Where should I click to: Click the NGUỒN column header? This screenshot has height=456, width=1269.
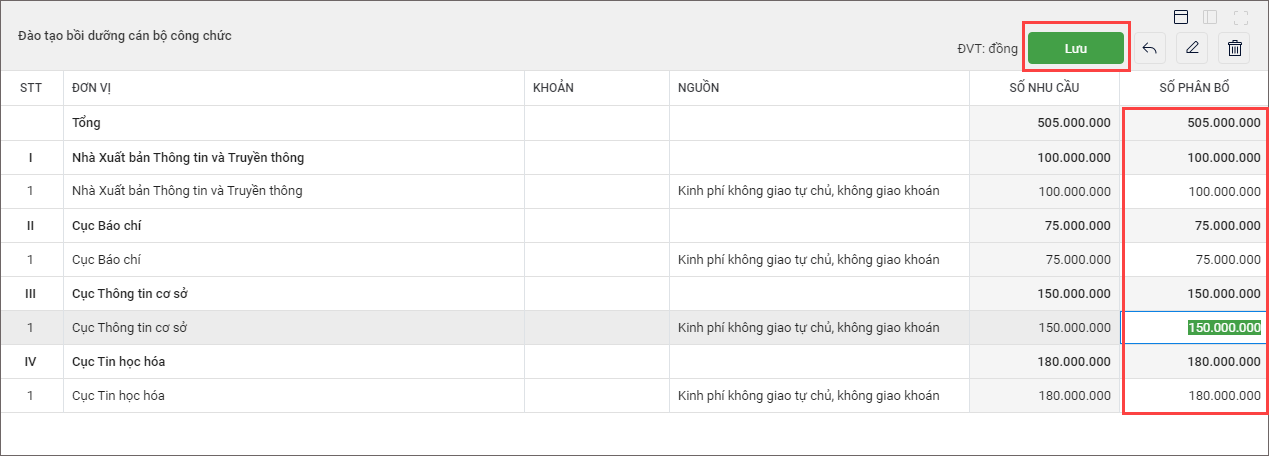coord(698,88)
